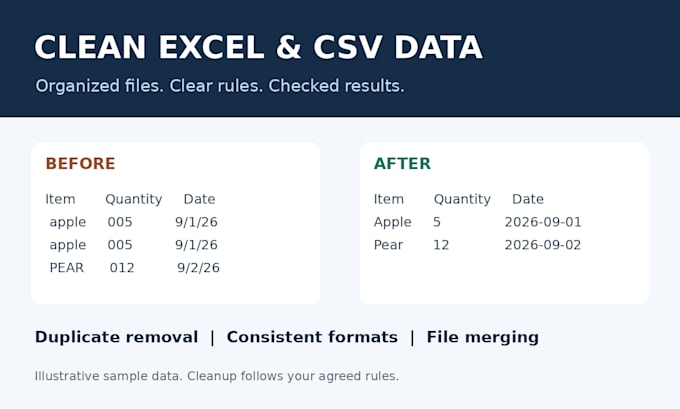The height and width of the screenshot is (409, 680).
Task: Select the 012 quantity value
Action: coord(122,268)
